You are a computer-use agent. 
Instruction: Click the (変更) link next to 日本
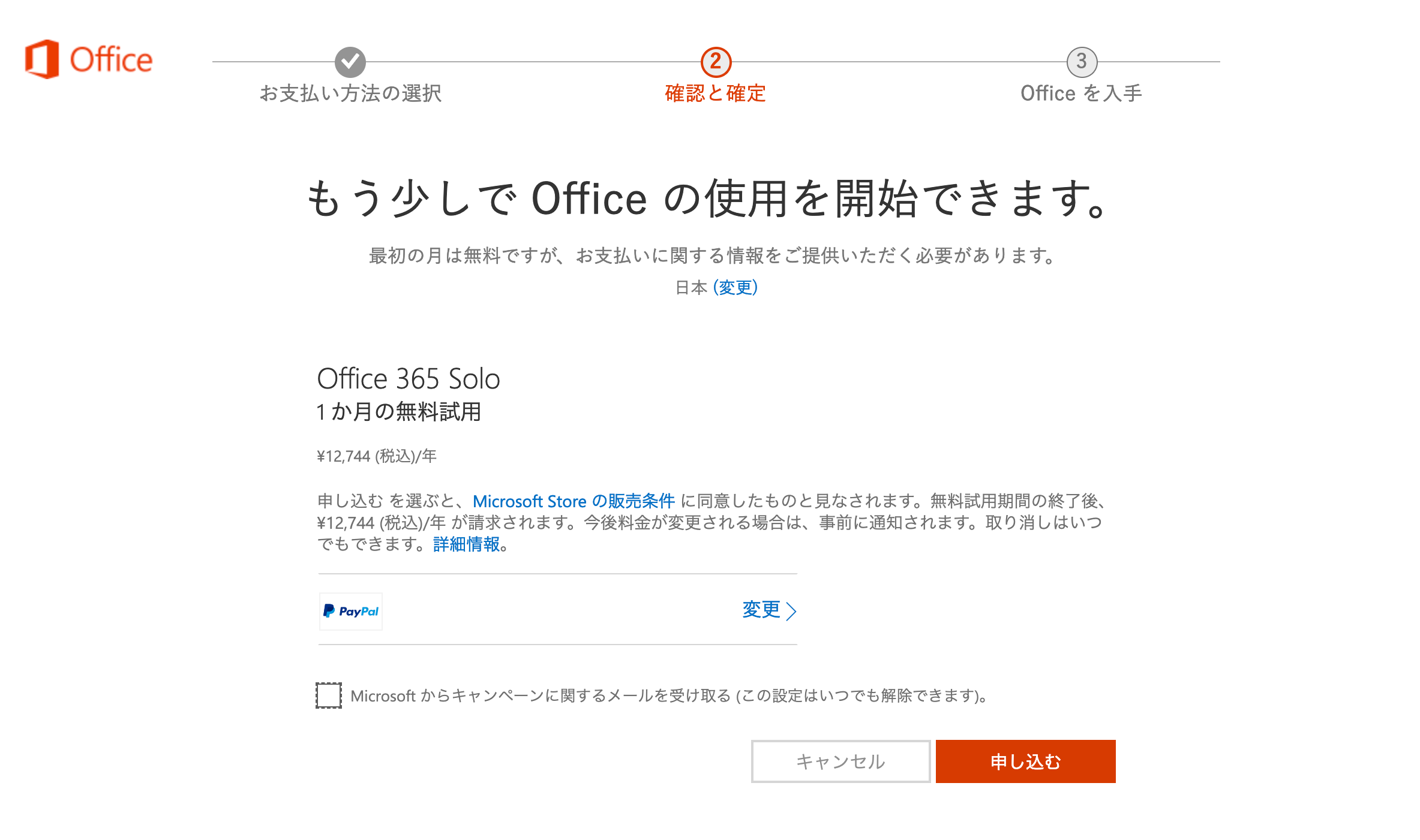(x=735, y=288)
